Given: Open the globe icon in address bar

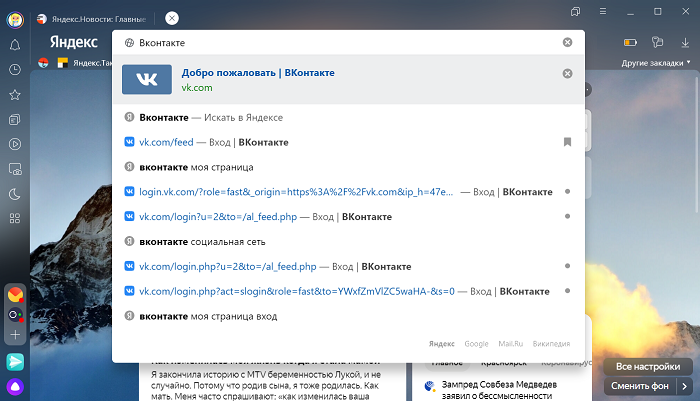Looking at the screenshot, I should tap(129, 42).
